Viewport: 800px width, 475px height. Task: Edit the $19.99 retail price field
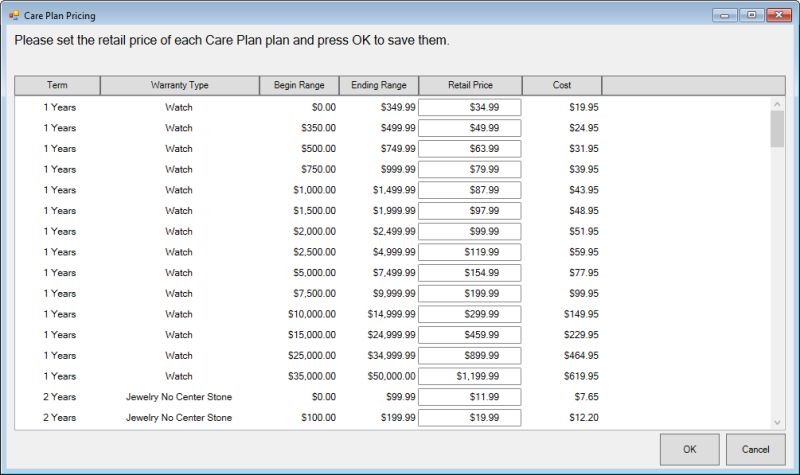point(469,417)
